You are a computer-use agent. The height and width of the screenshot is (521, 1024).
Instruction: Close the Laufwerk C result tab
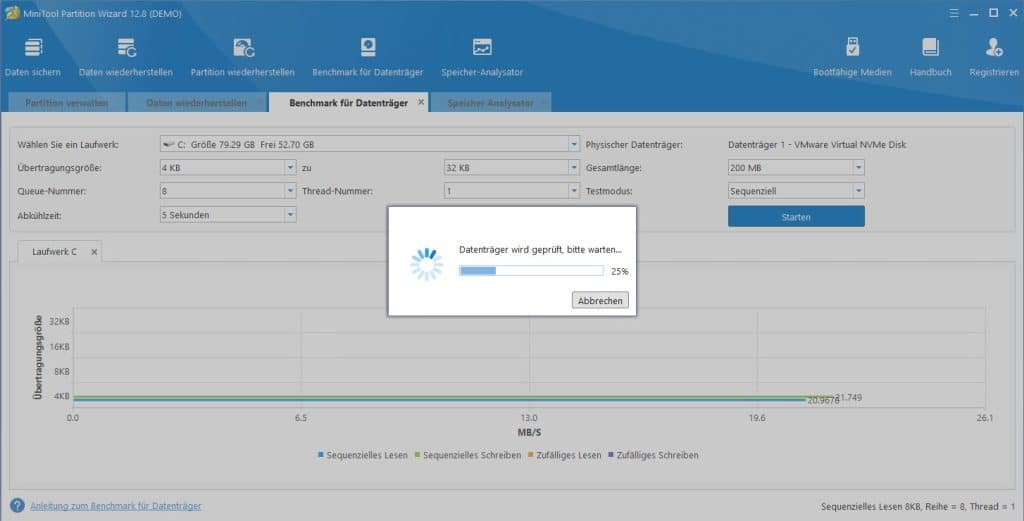tap(94, 251)
